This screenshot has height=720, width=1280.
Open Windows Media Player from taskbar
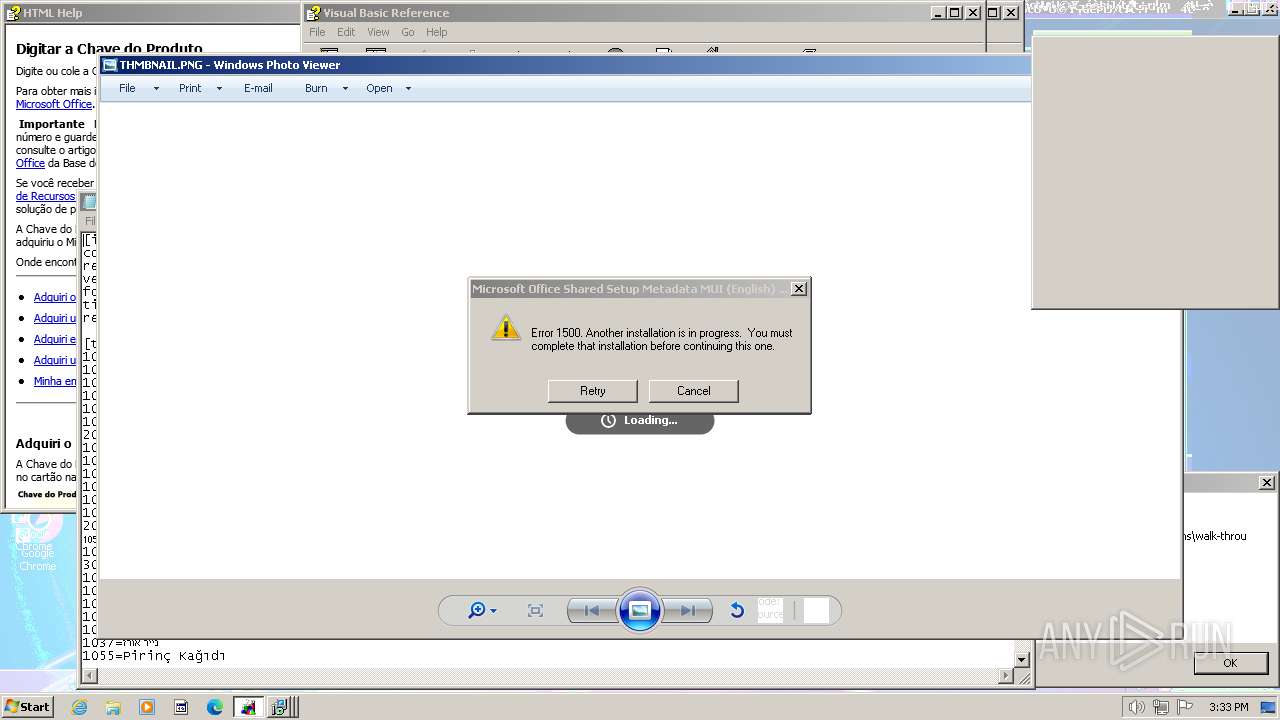[x=147, y=707]
